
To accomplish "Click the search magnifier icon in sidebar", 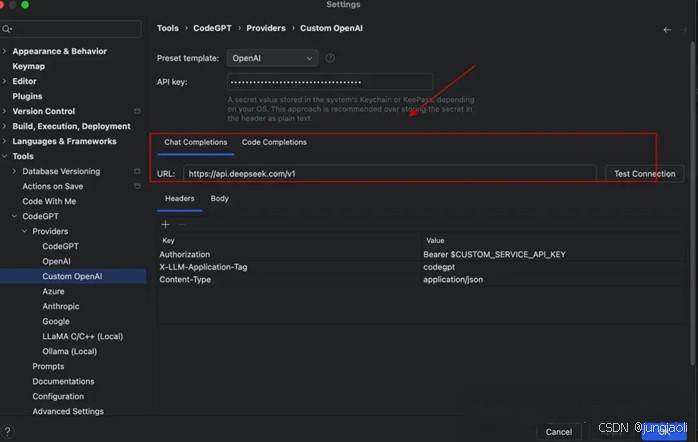I will point(6,29).
